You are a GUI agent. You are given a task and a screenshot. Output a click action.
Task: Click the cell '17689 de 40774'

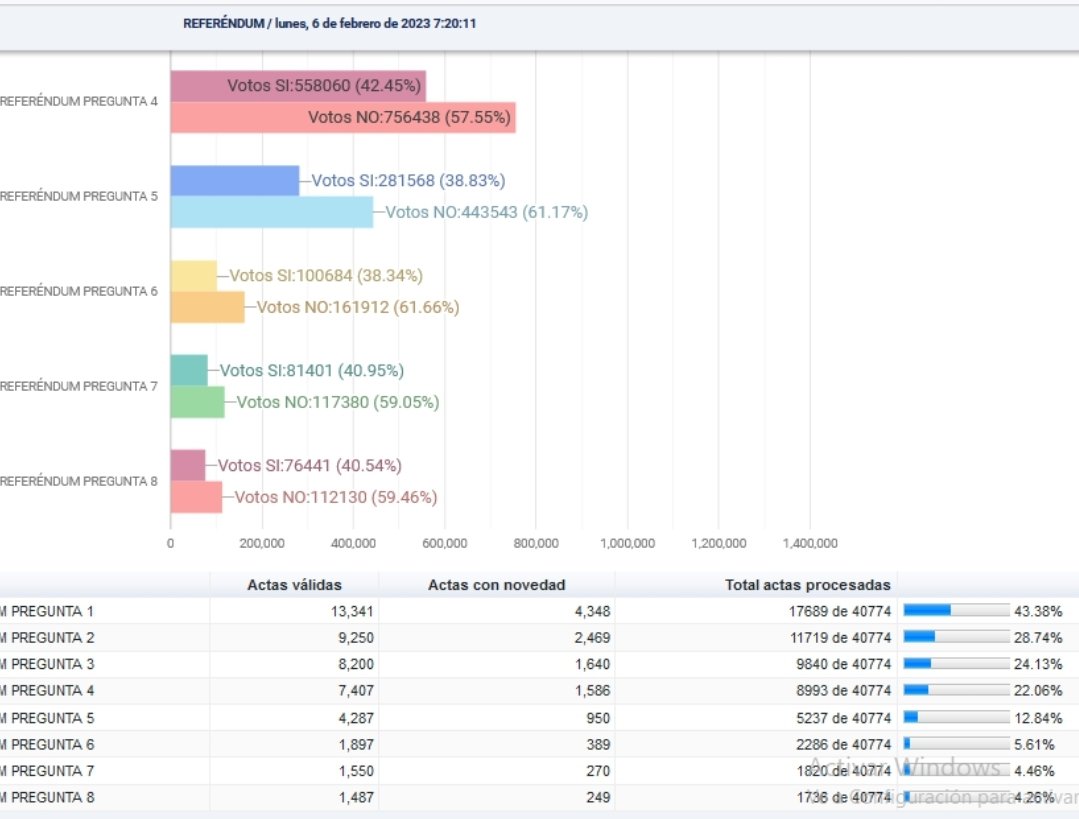tap(840, 611)
